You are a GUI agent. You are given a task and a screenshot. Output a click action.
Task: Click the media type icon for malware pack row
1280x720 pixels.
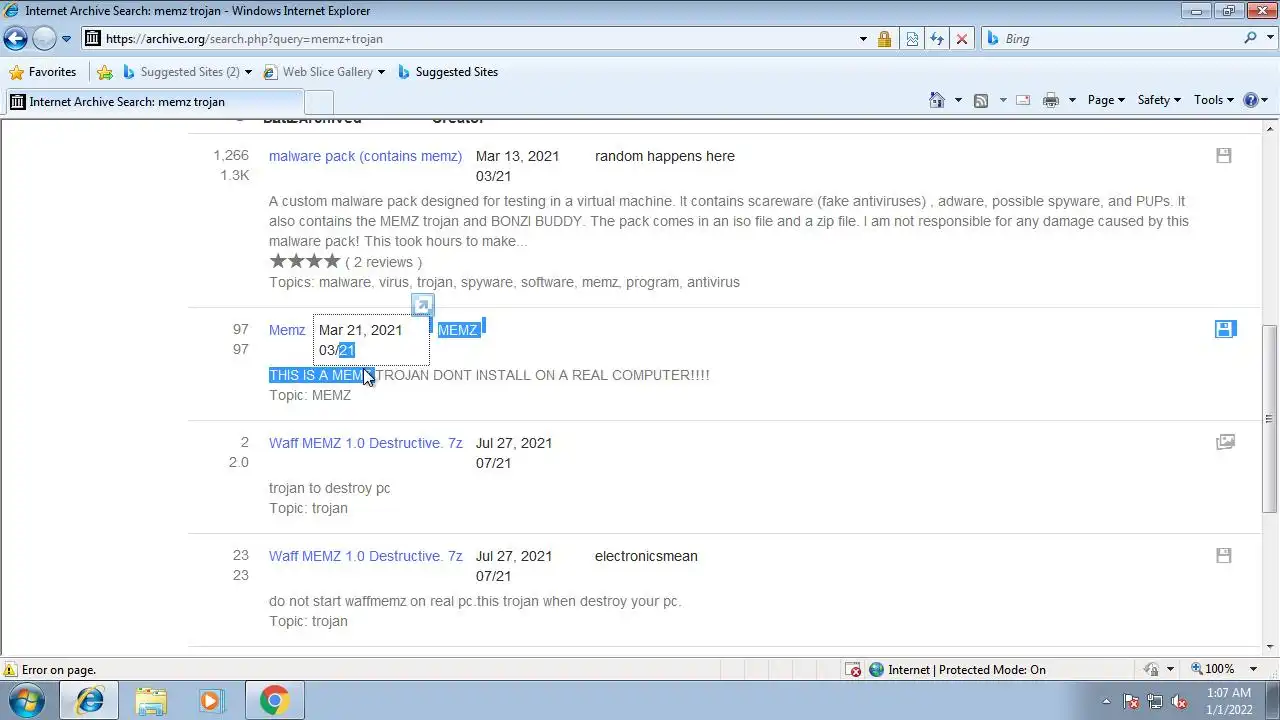(x=1224, y=155)
